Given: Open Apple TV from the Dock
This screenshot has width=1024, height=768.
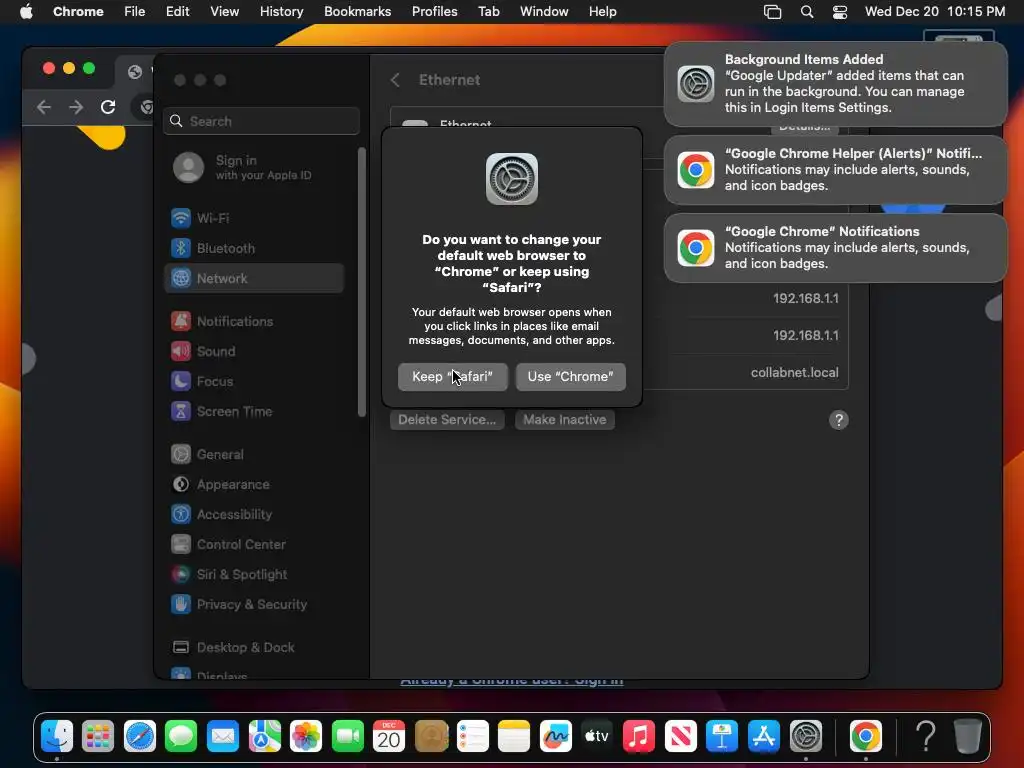Looking at the screenshot, I should [597, 737].
